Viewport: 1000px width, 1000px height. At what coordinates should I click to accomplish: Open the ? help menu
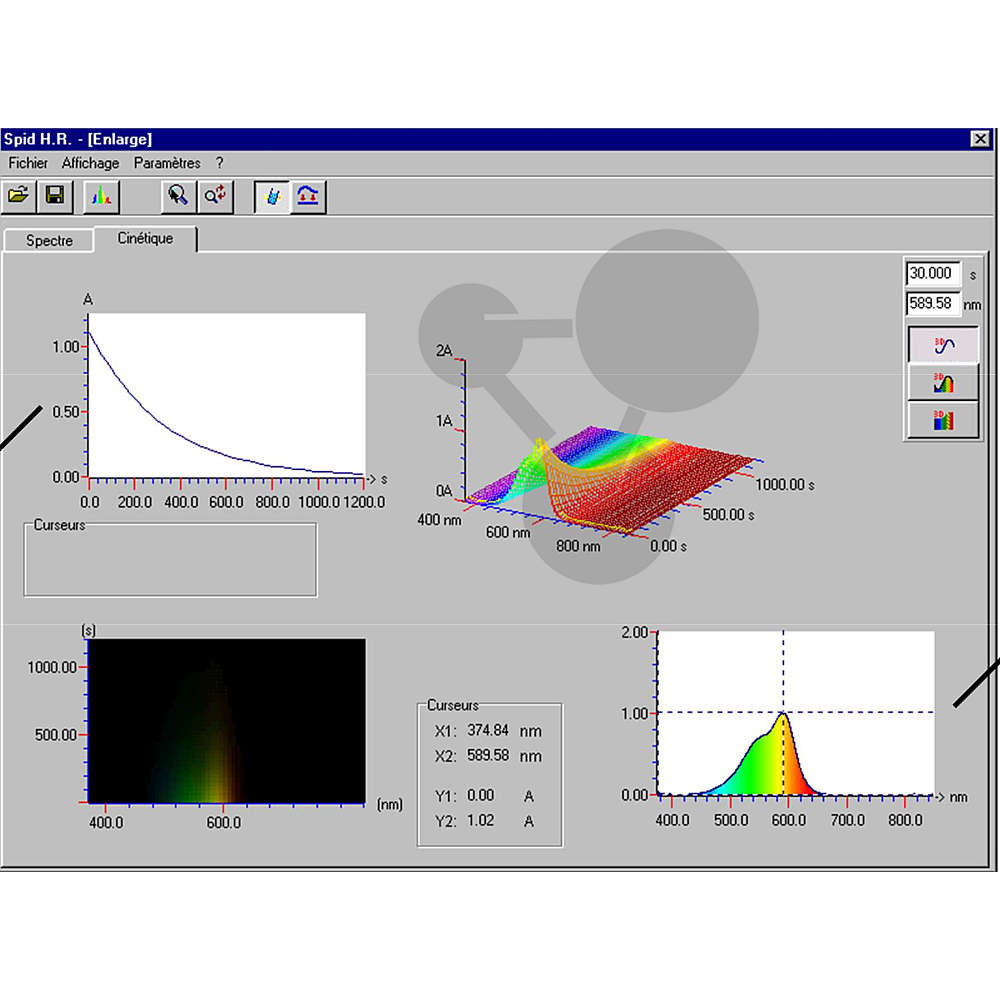(x=219, y=163)
